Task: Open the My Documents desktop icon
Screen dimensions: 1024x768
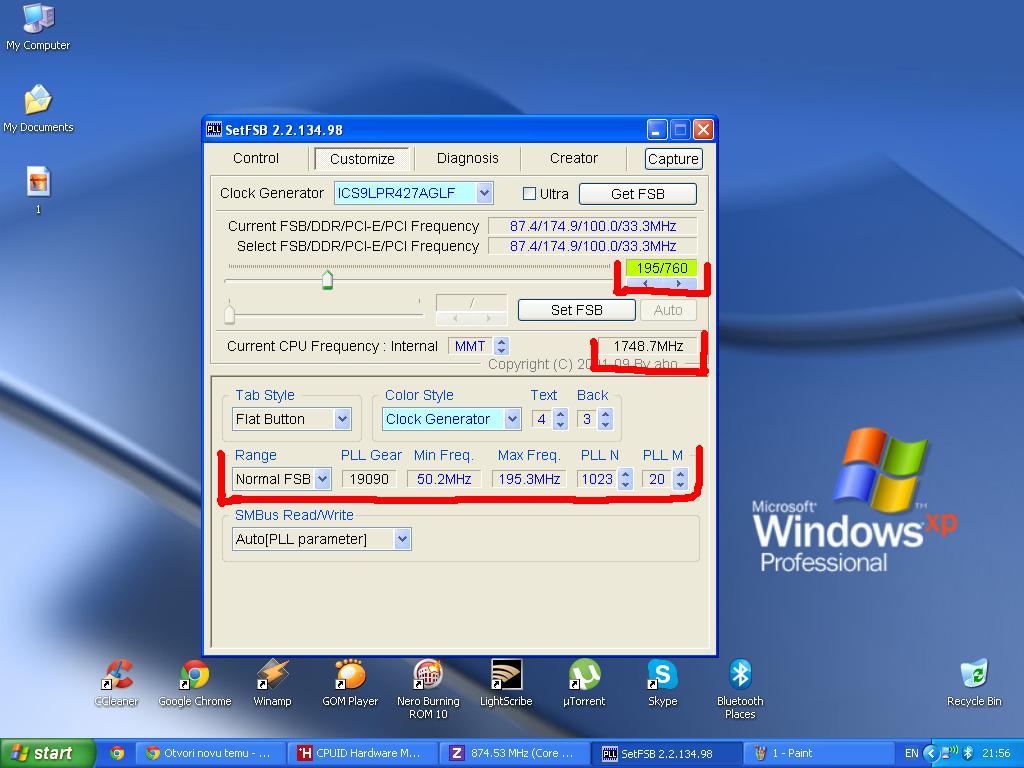Action: click(x=38, y=108)
